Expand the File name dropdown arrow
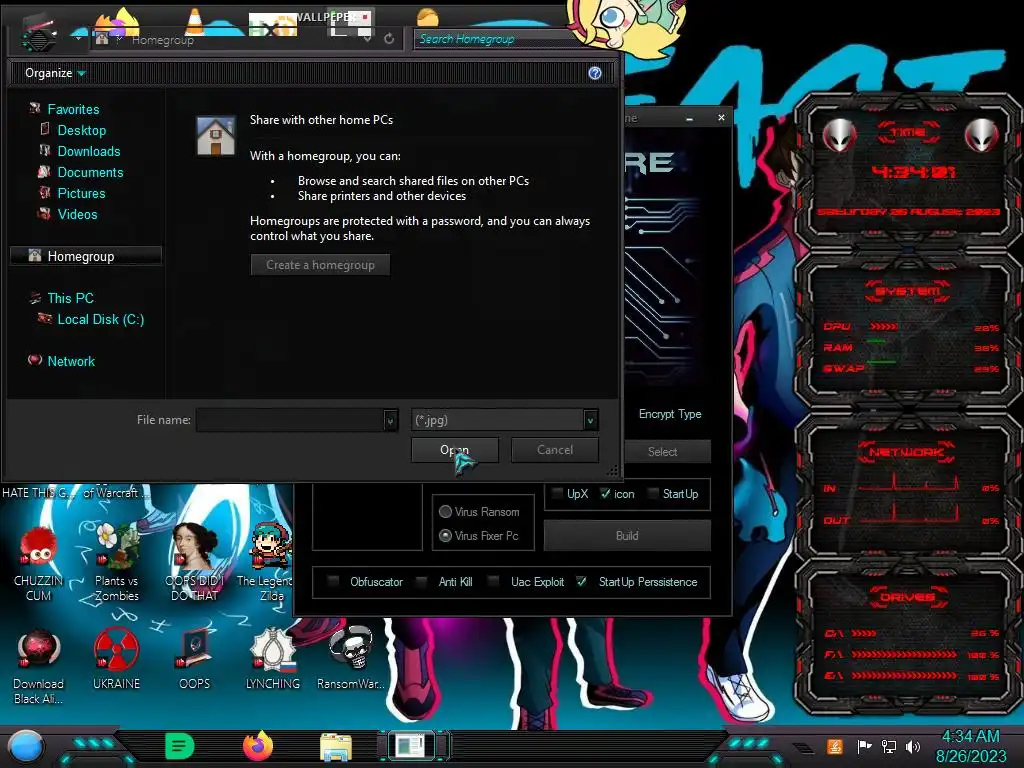 click(x=390, y=421)
